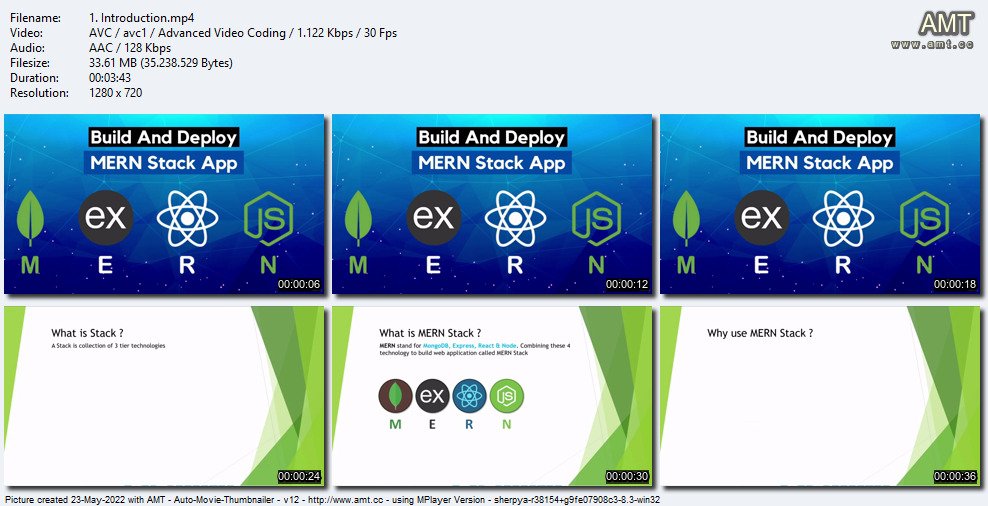Click the Express 'ex' logo in the 00:00:06 frame
The width and height of the screenshot is (988, 506).
click(106, 217)
